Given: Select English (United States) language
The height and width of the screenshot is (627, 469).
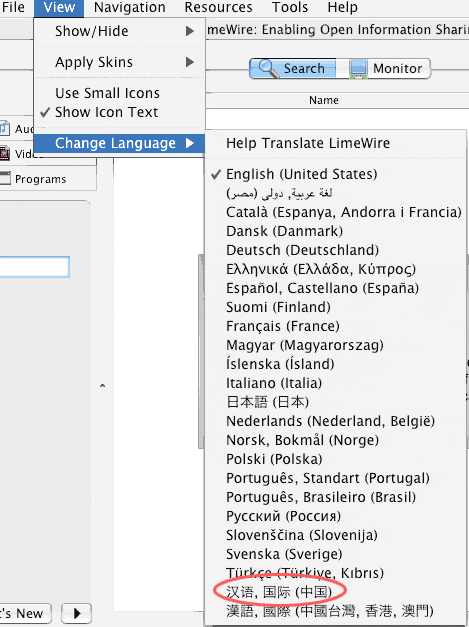Looking at the screenshot, I should coord(335,174).
